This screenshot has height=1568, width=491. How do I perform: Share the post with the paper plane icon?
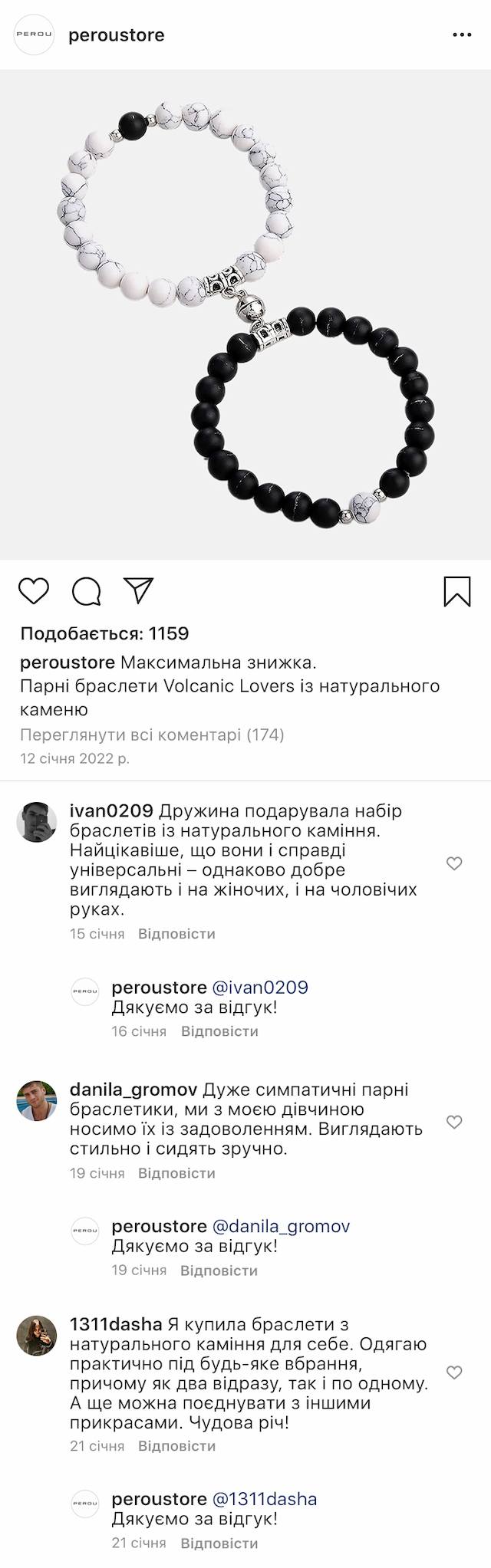(x=139, y=590)
